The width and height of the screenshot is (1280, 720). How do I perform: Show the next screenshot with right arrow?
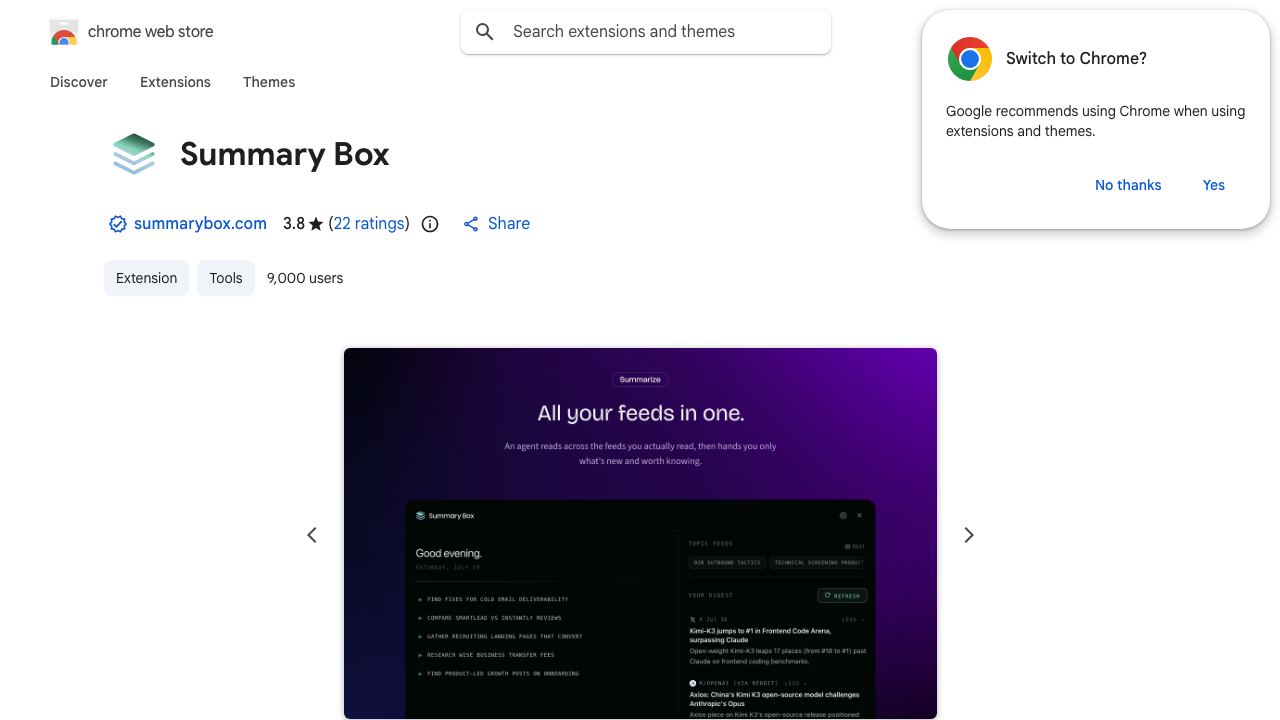pyautogui.click(x=968, y=535)
